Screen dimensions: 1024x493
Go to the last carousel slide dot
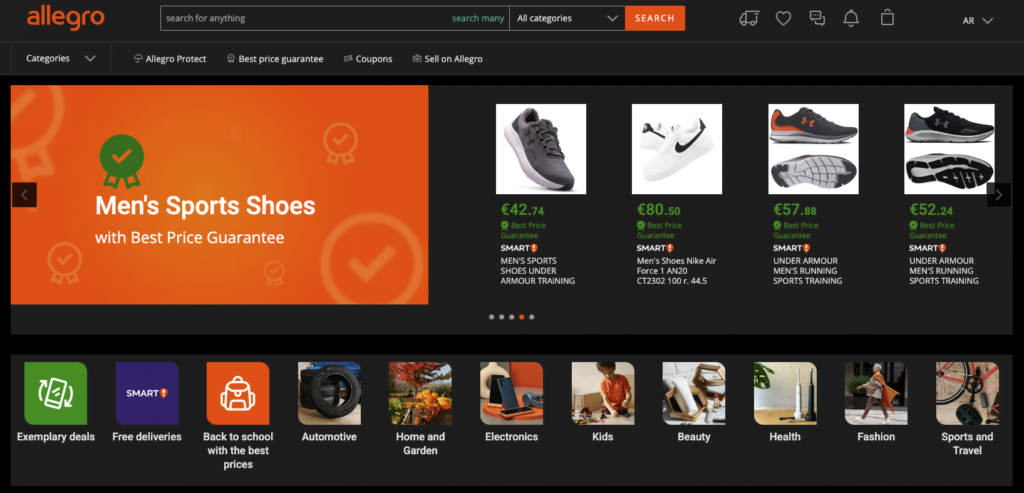532,317
